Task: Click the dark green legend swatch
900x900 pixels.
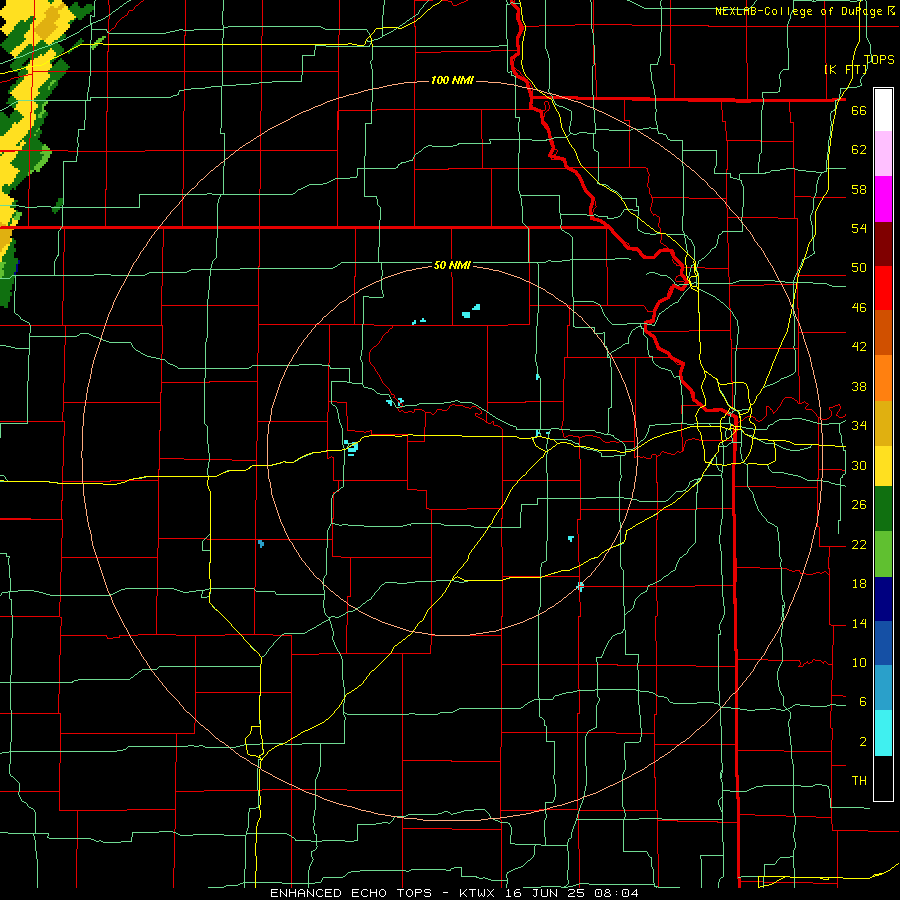Action: click(883, 509)
